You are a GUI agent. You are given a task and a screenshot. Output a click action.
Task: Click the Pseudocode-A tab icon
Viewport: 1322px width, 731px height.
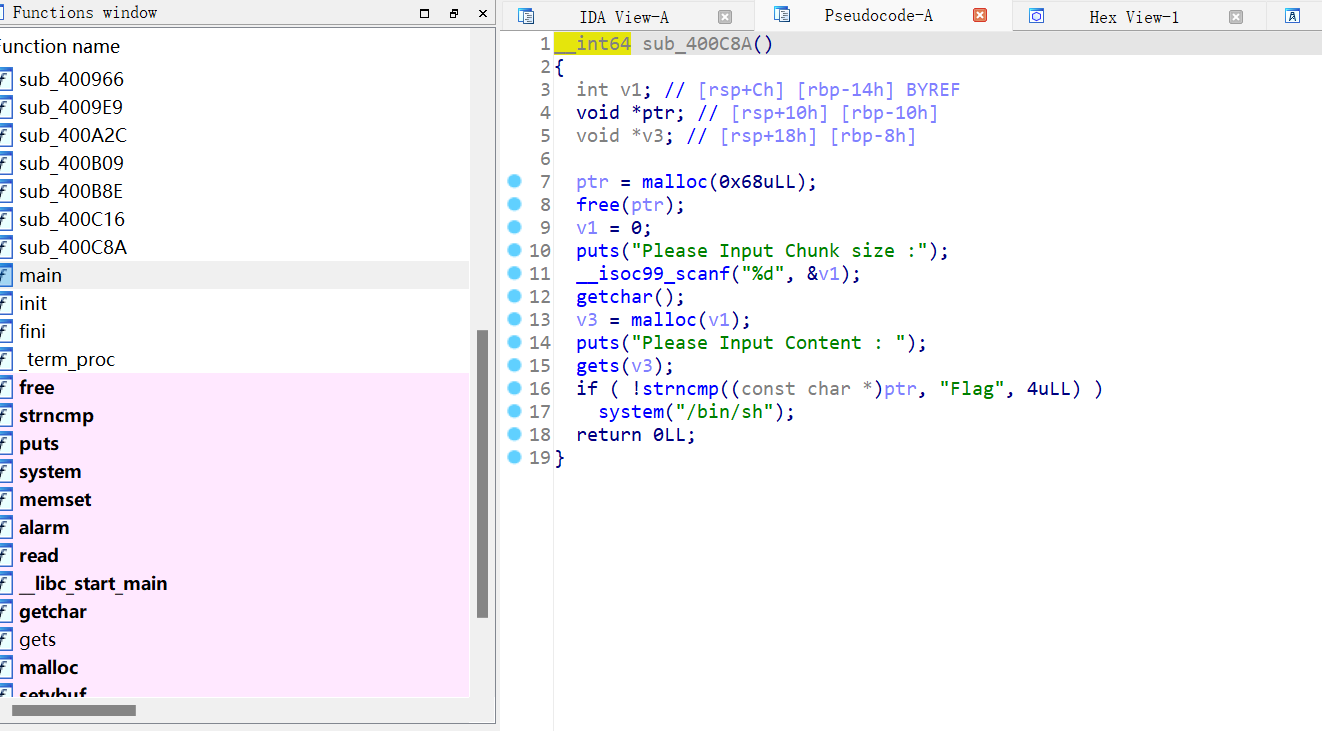tap(782, 15)
